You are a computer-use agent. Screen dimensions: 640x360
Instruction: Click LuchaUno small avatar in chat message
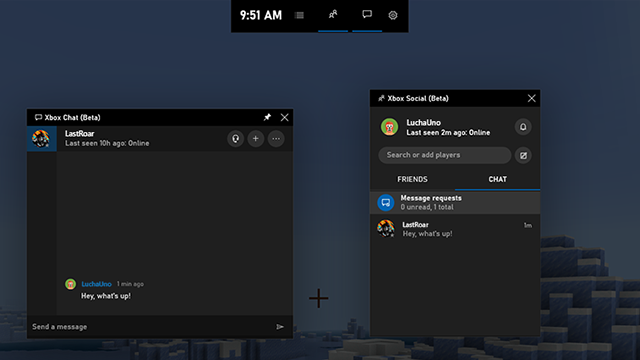pos(70,284)
